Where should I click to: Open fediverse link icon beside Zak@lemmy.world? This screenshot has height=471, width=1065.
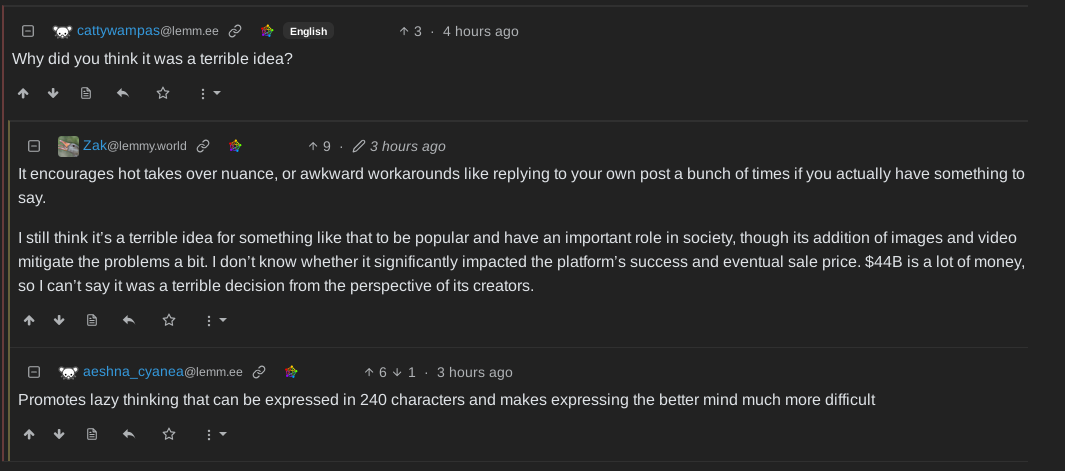tap(235, 145)
